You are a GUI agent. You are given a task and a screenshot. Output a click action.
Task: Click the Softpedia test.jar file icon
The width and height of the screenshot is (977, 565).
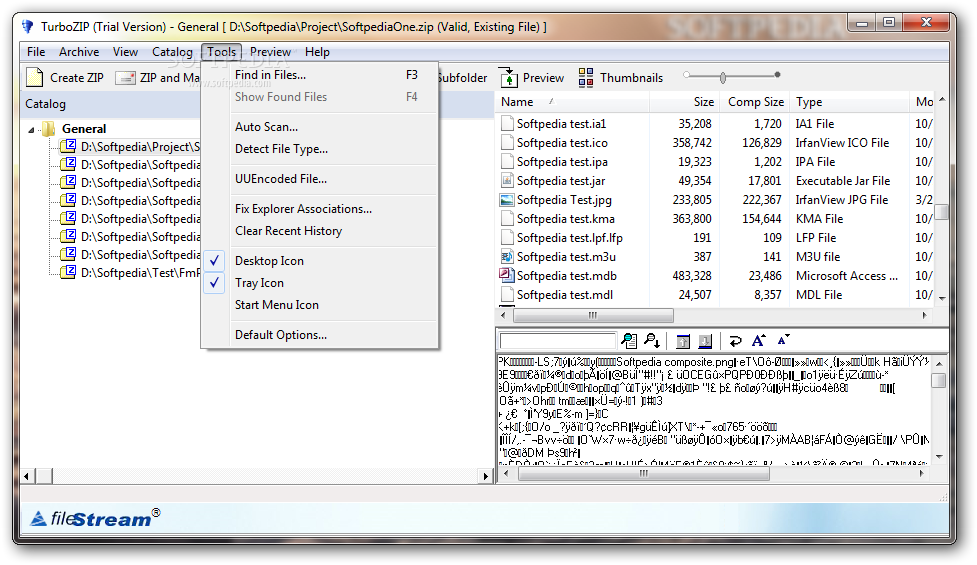507,181
